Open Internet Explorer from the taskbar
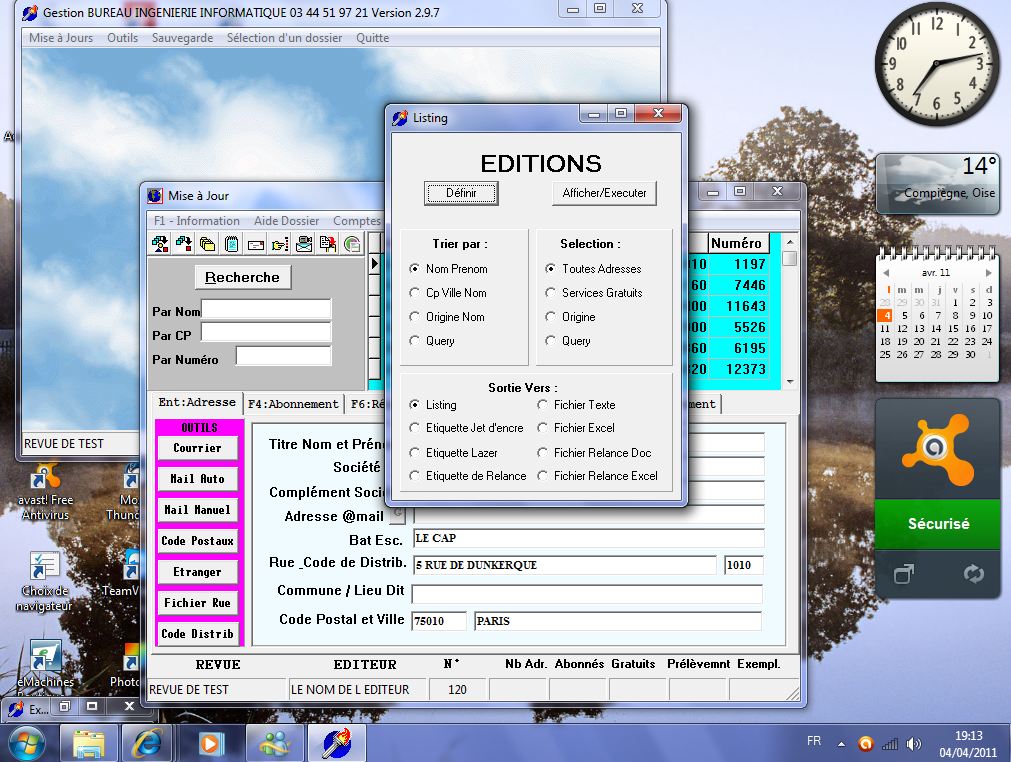Screen dimensions: 1011x762 (146, 743)
